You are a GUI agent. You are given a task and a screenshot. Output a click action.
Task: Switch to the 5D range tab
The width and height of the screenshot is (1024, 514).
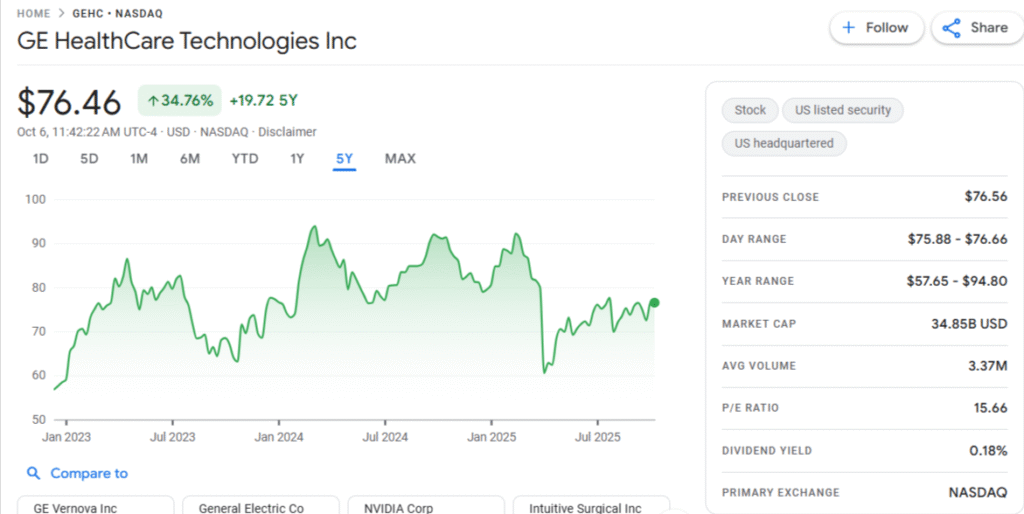point(89,158)
